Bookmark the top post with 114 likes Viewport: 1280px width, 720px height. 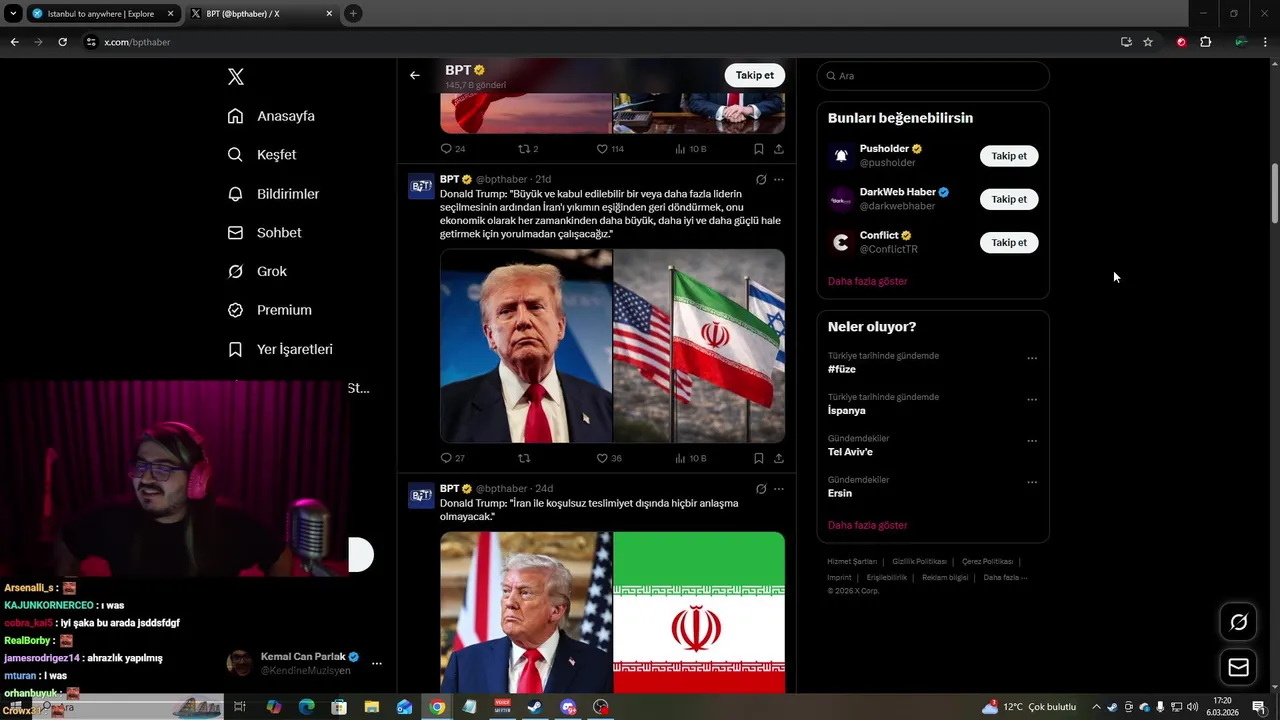[759, 149]
